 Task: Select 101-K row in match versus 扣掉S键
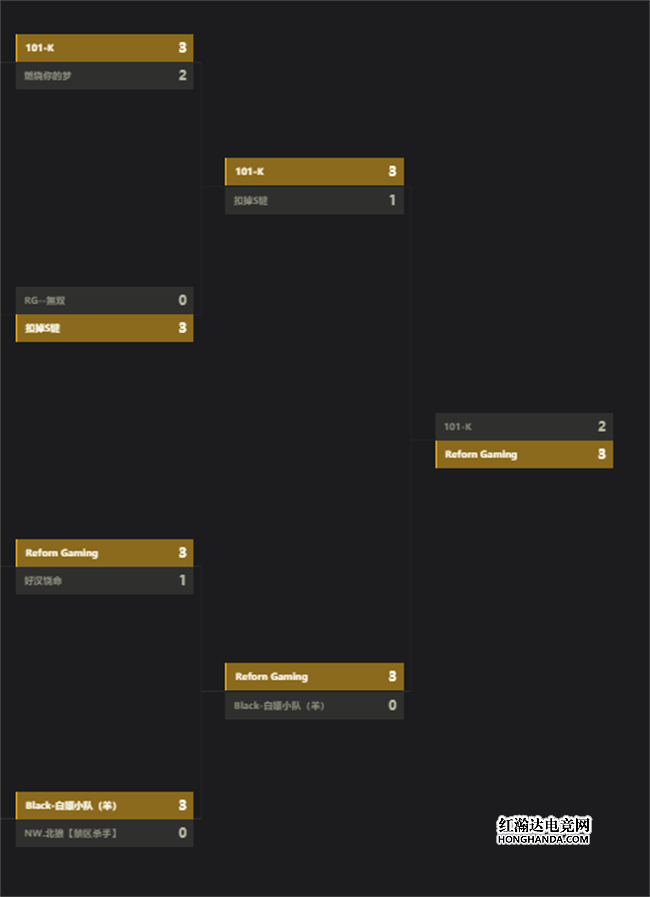tap(314, 172)
